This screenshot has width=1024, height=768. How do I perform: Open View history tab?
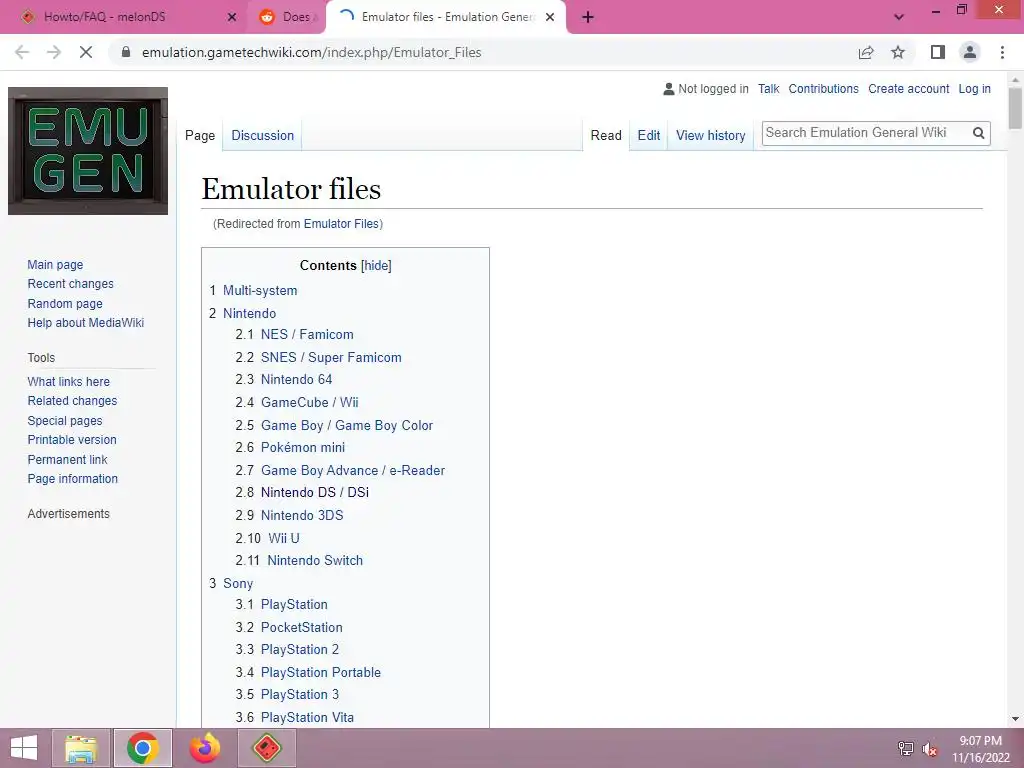coord(711,136)
